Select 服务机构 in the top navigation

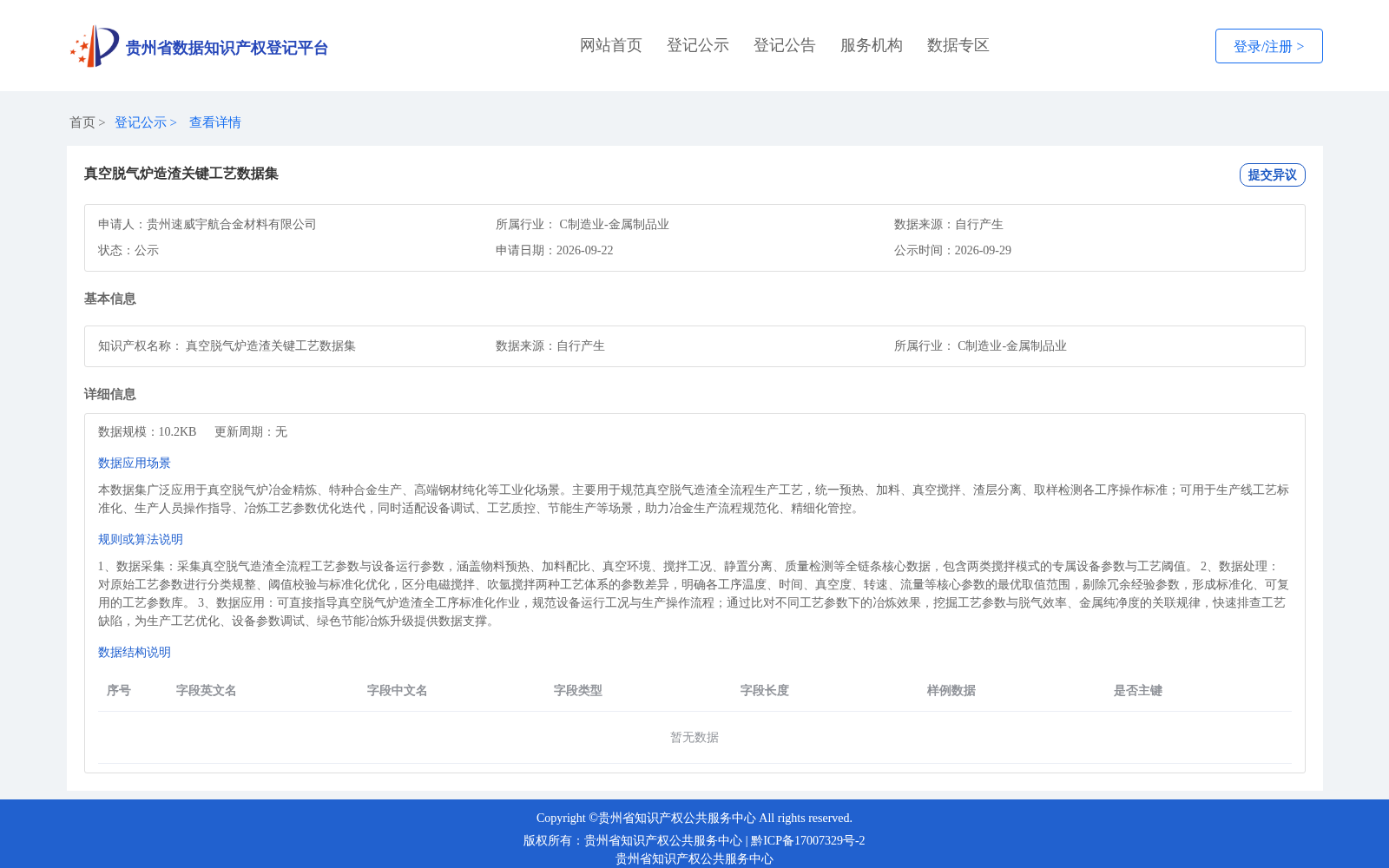(872, 45)
